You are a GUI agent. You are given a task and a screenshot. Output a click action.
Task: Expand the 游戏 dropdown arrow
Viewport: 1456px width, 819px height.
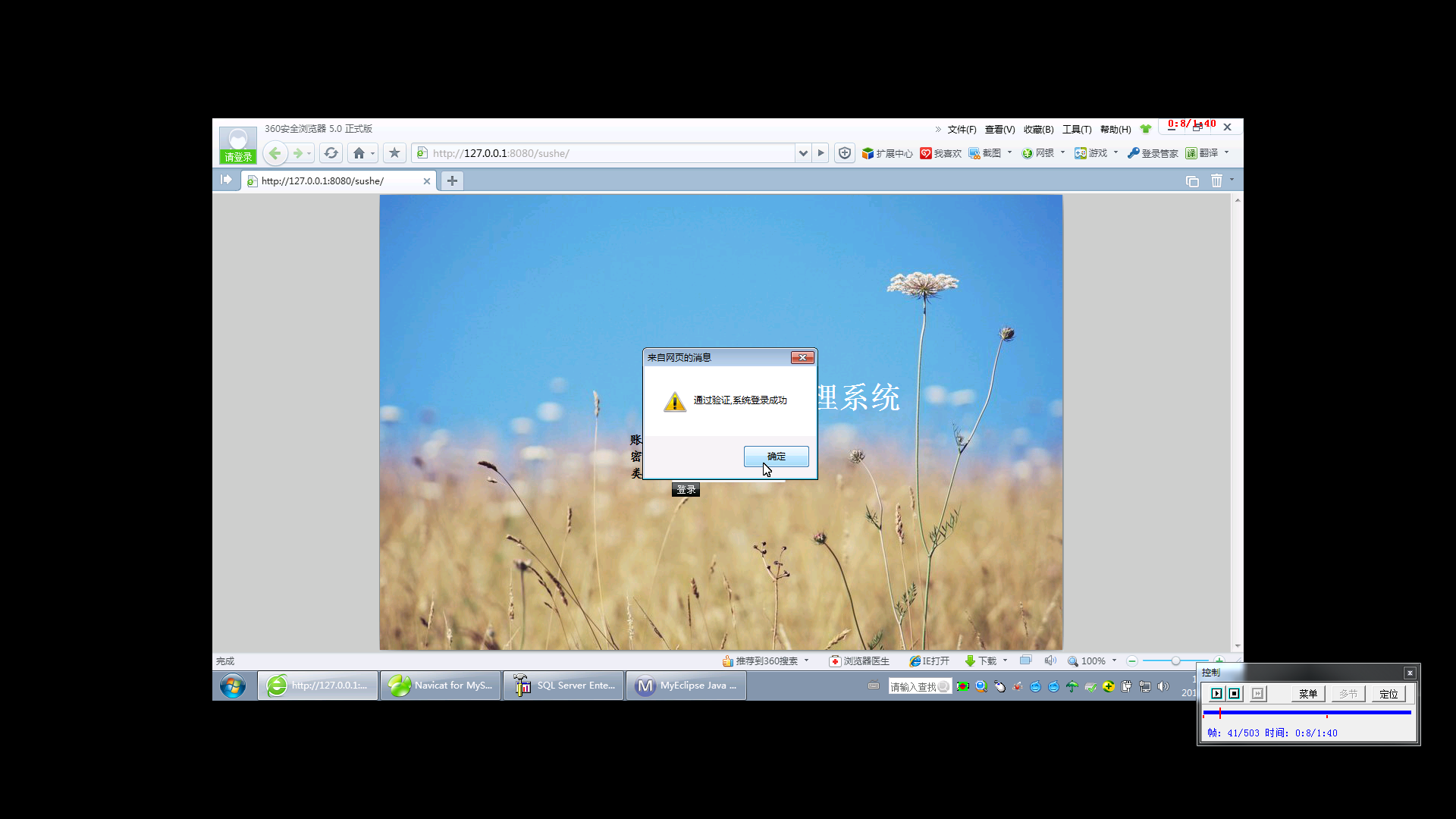pos(1116,152)
